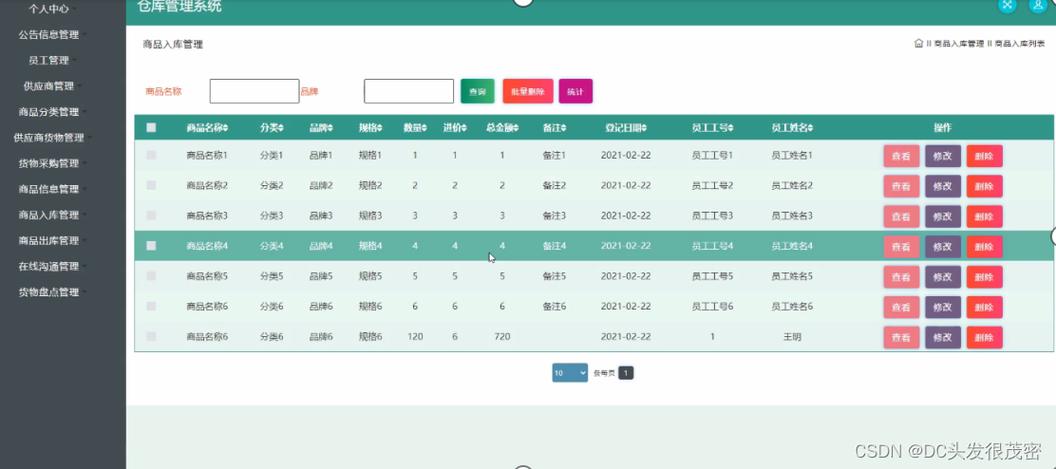The width and height of the screenshot is (1056, 469).
Task: Click 修改 for 商品名称2 row
Action: pos(943,187)
